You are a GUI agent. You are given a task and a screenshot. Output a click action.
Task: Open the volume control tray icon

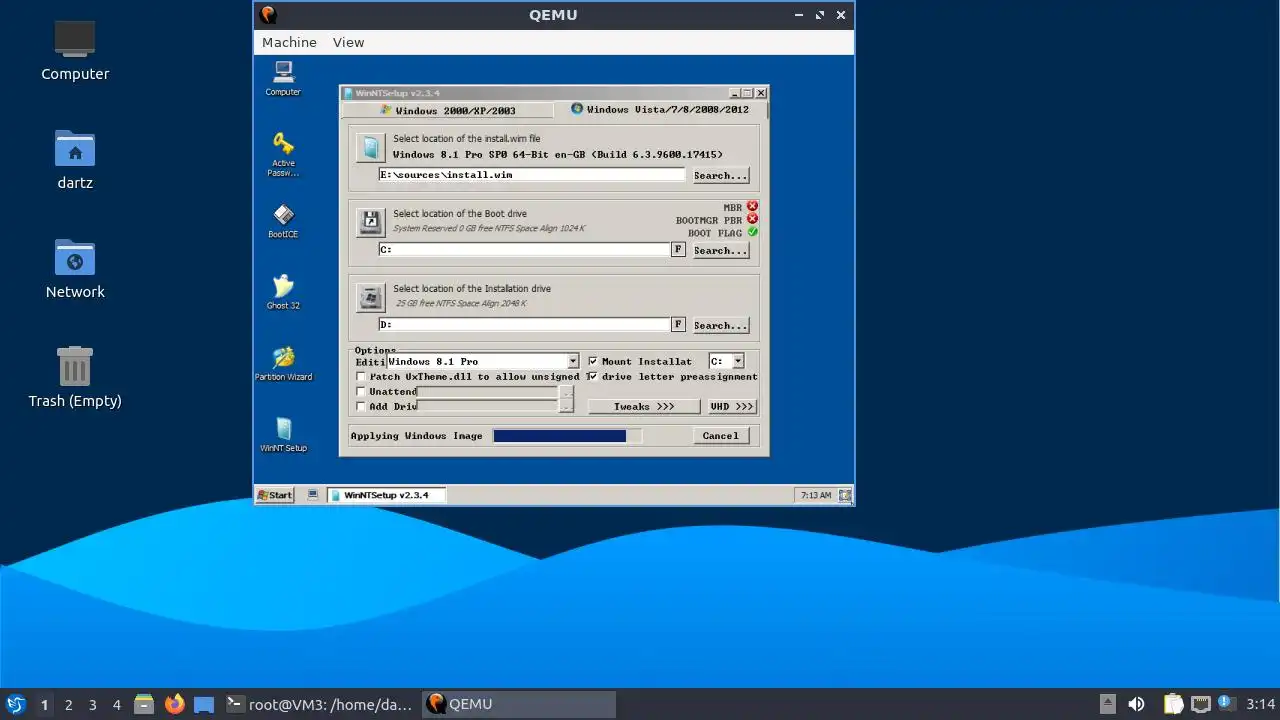(1136, 704)
